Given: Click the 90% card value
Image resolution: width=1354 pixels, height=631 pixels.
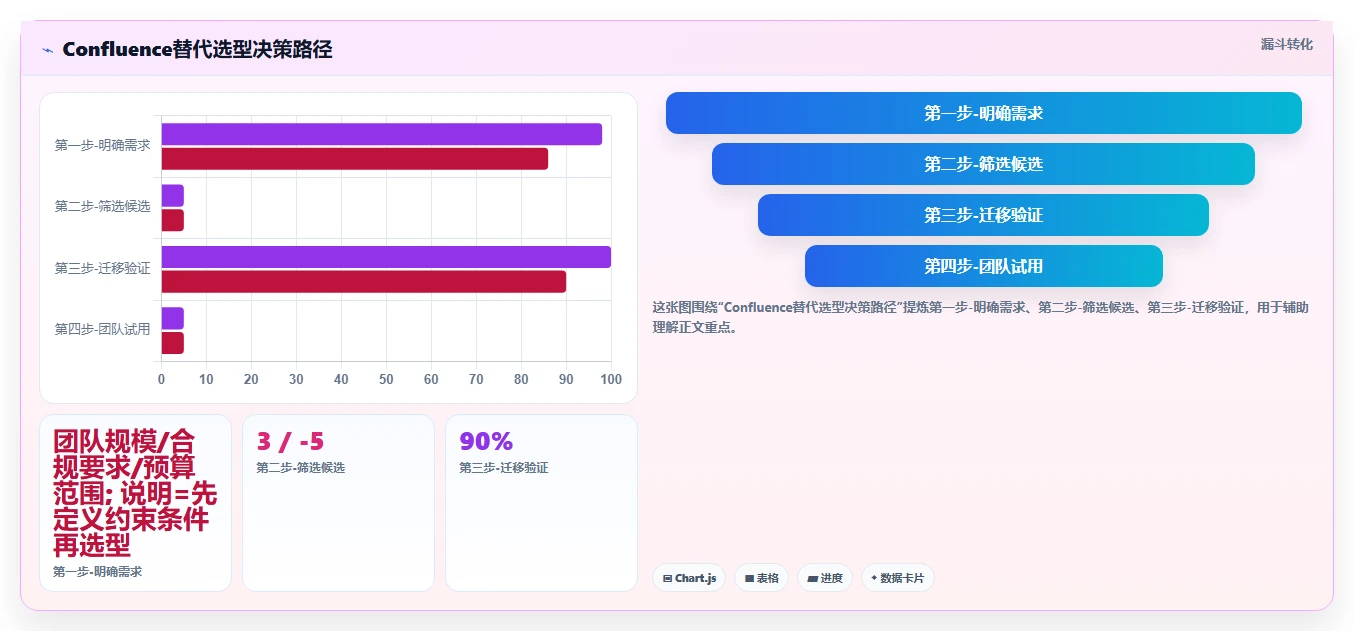Looking at the screenshot, I should click(486, 441).
